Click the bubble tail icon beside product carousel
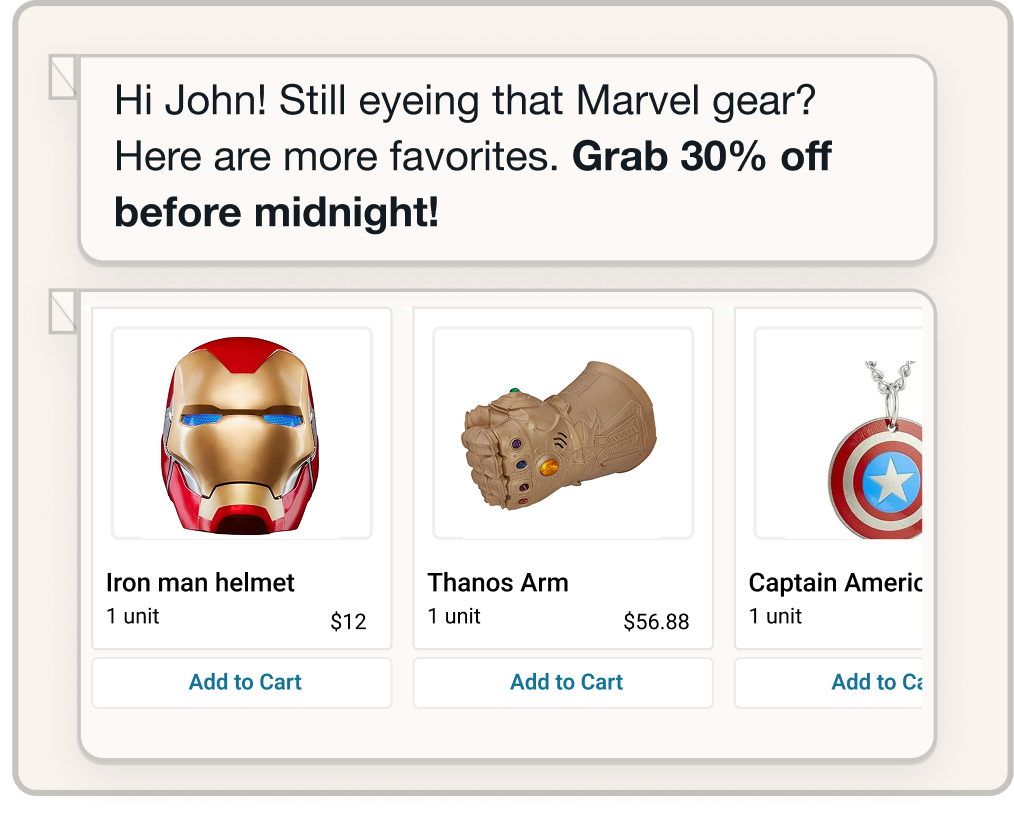The width and height of the screenshot is (1014, 825). point(63,312)
